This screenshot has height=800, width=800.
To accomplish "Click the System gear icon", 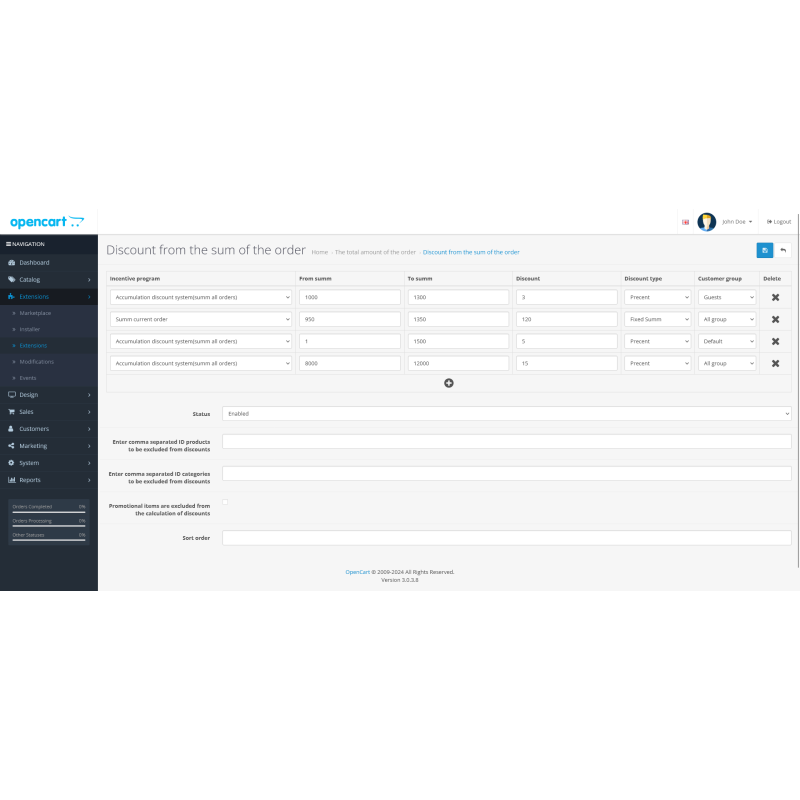I will pyautogui.click(x=11, y=462).
